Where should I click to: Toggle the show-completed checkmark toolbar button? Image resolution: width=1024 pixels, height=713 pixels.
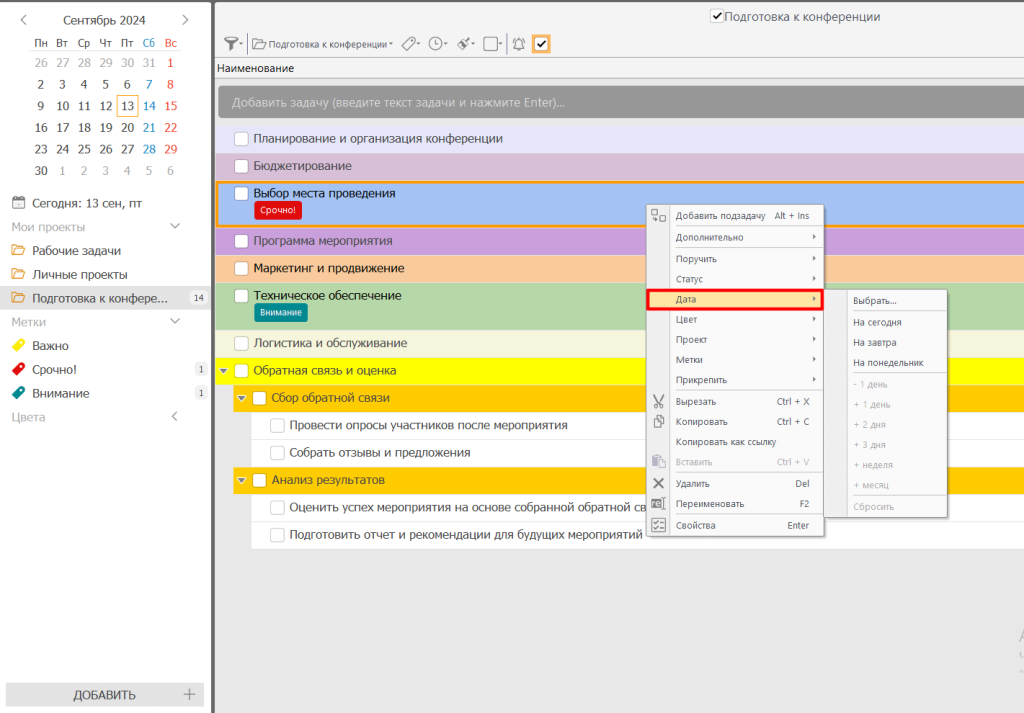(x=541, y=43)
